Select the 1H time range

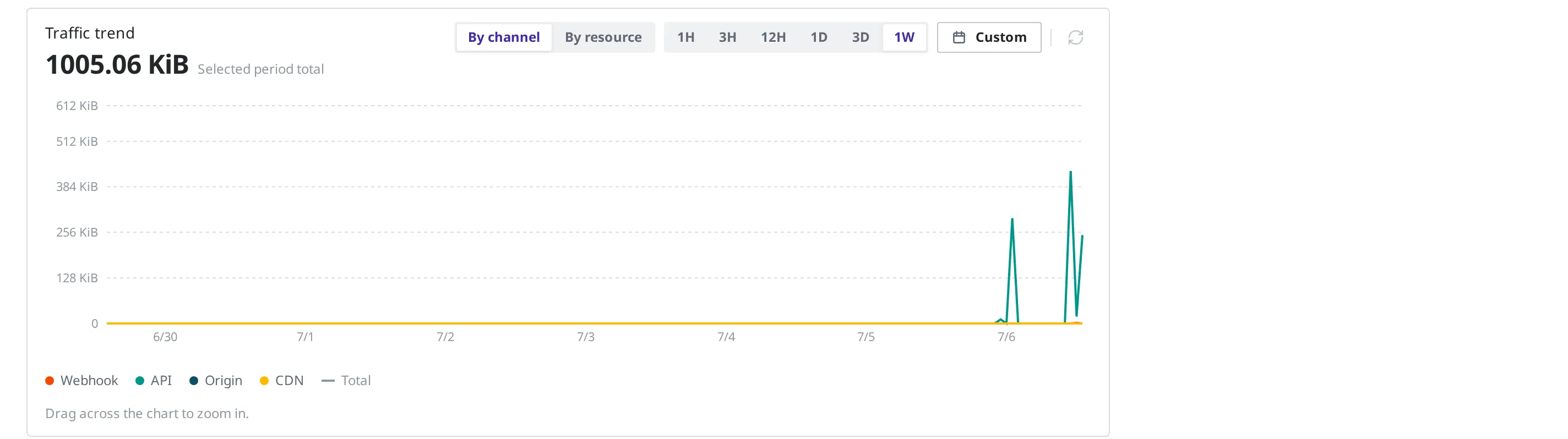click(685, 38)
